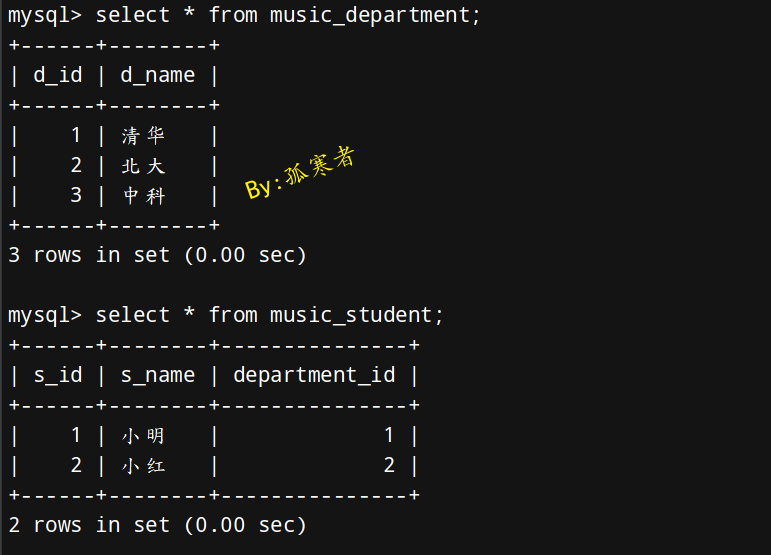Select the 小红 student name cell
Image resolution: width=771 pixels, height=555 pixels.
(x=143, y=466)
